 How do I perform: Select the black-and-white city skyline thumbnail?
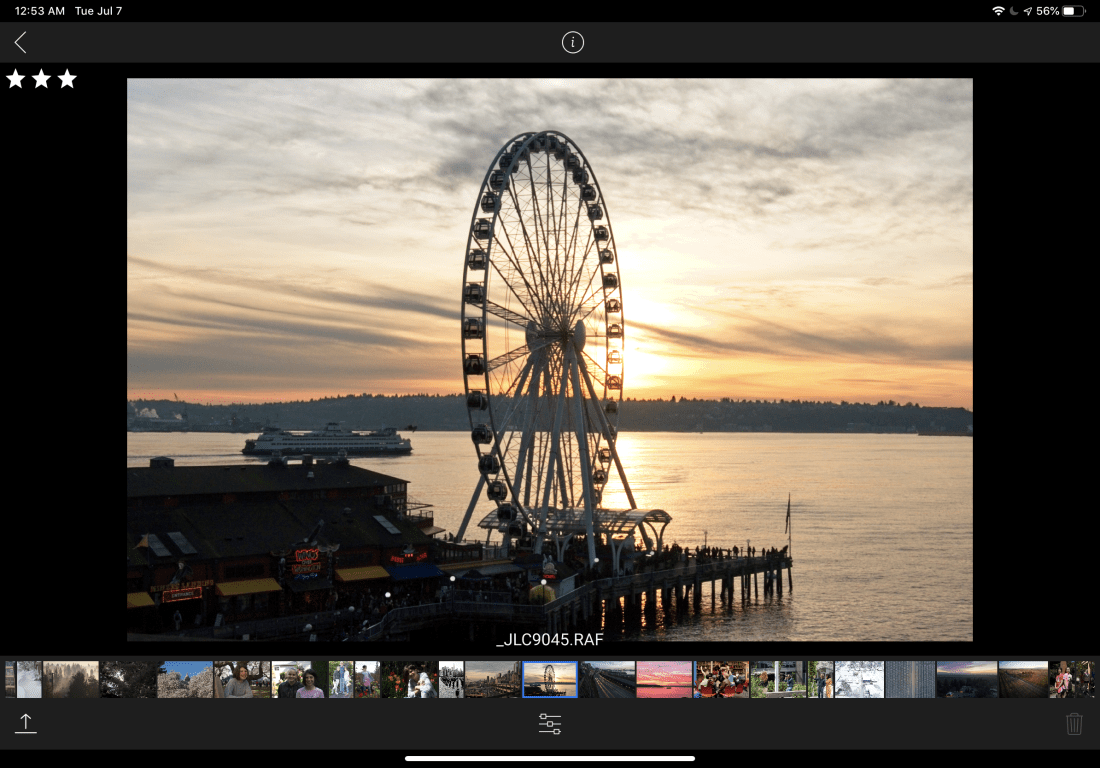451,679
